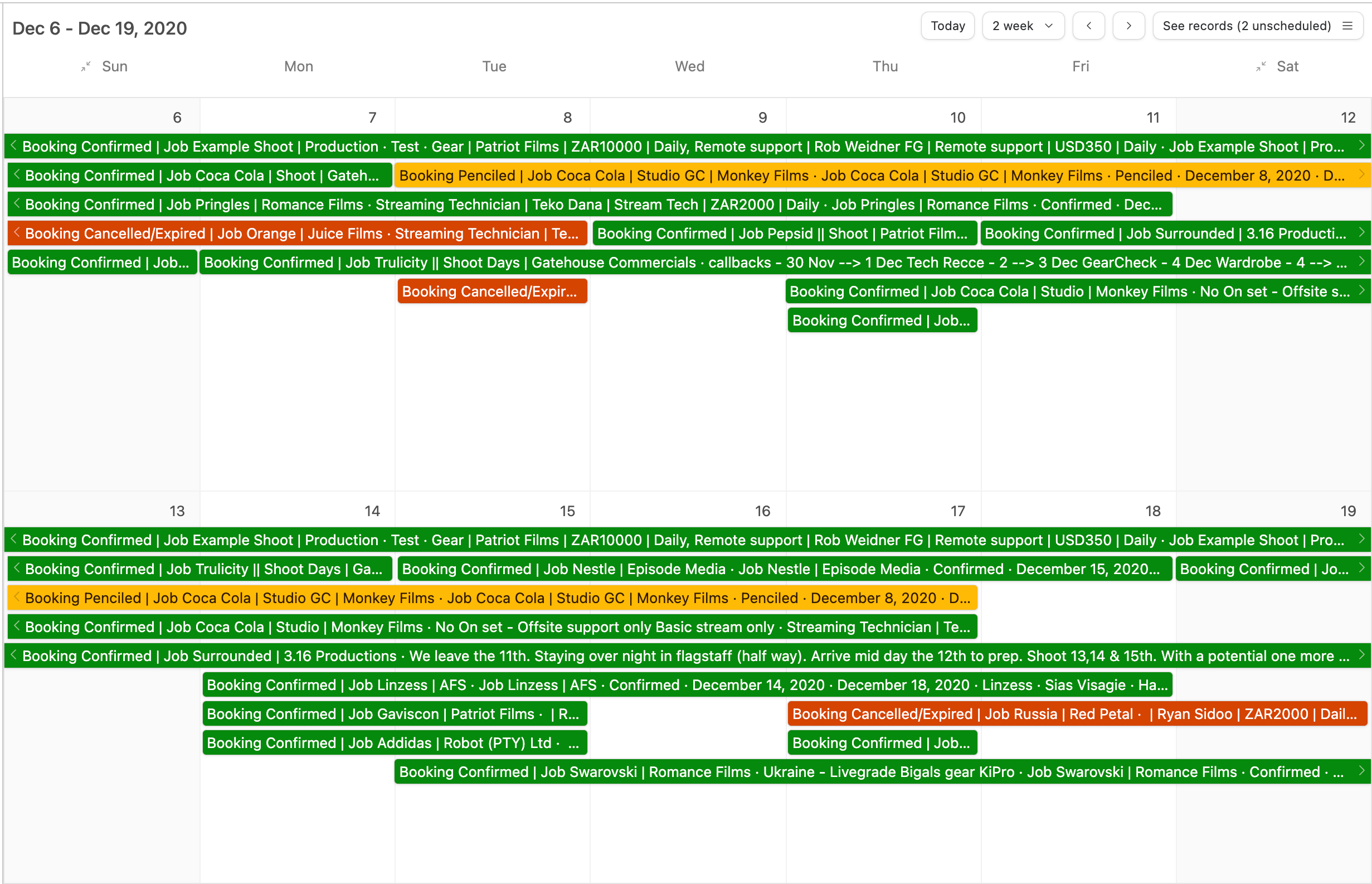This screenshot has width=1372, height=884.
Task: Open Job Pepsid Shoot Patriot Films booking
Action: coord(785,234)
